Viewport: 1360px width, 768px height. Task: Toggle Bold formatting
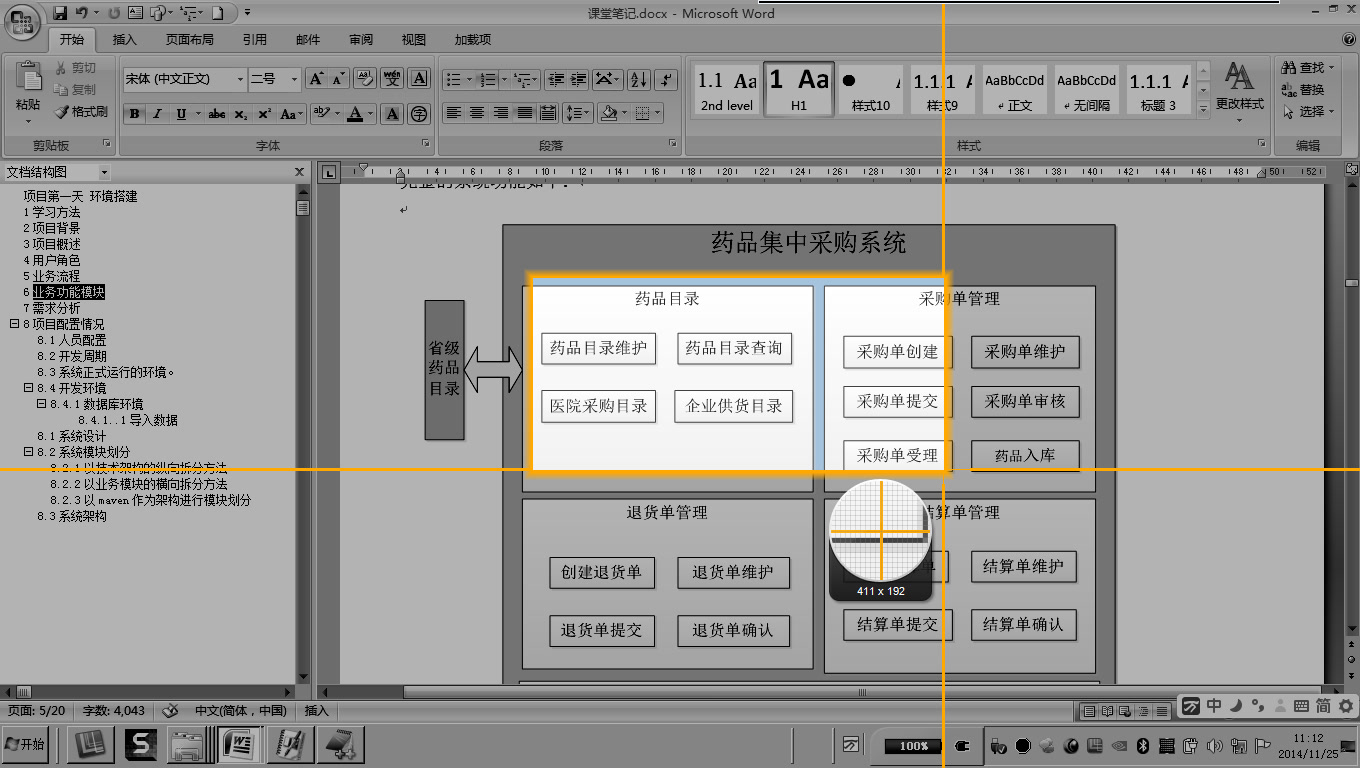[135, 114]
